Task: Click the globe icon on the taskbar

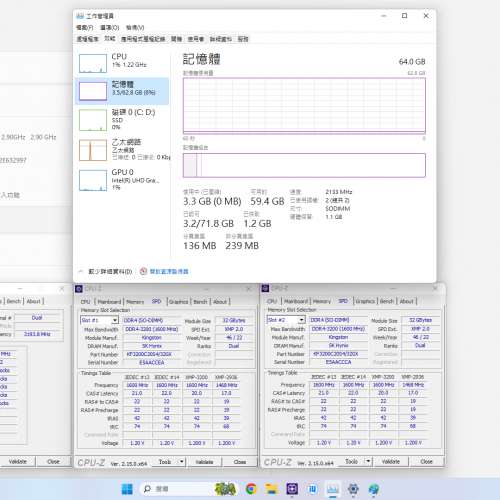Action: (x=374, y=489)
